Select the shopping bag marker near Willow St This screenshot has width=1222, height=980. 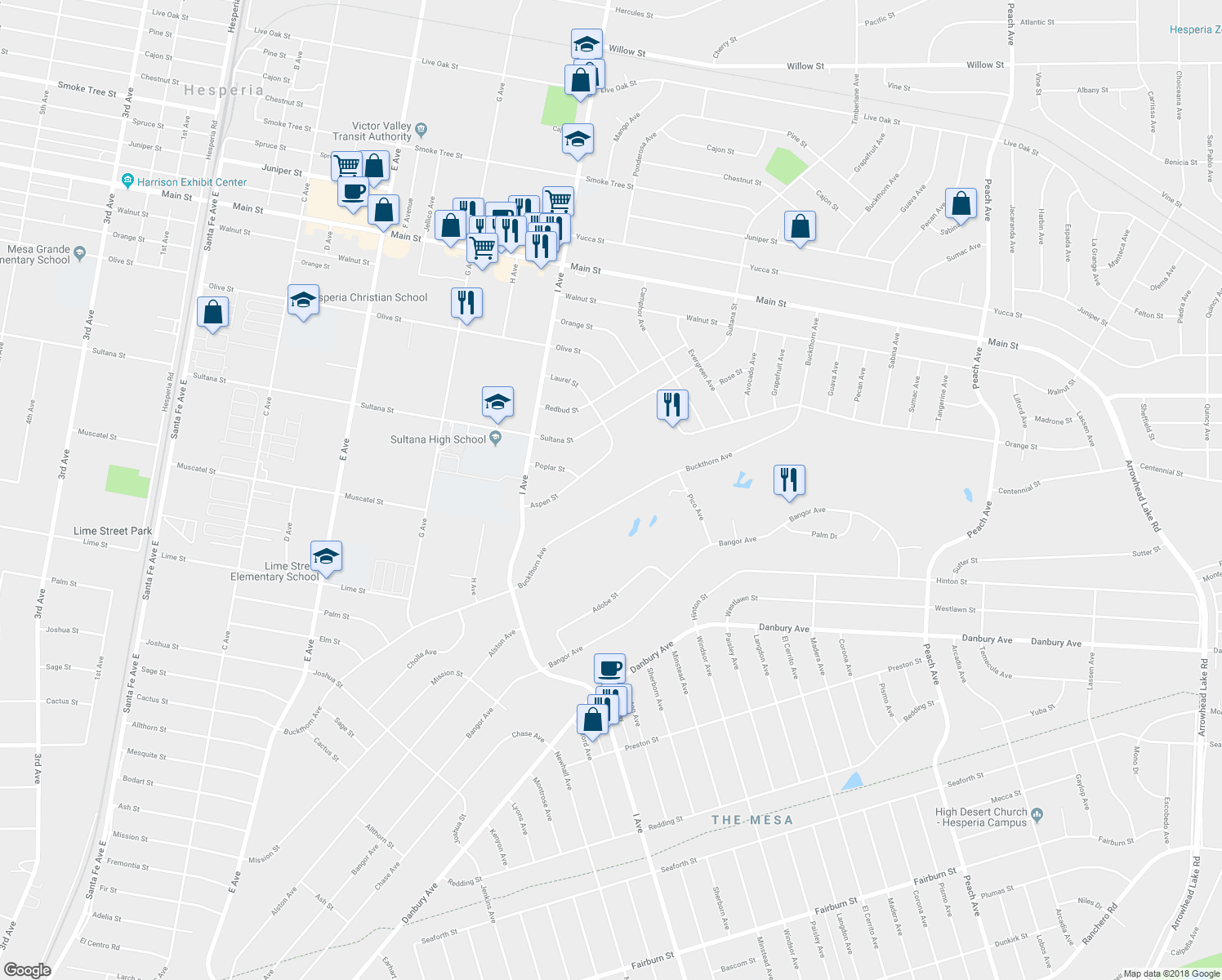582,79
